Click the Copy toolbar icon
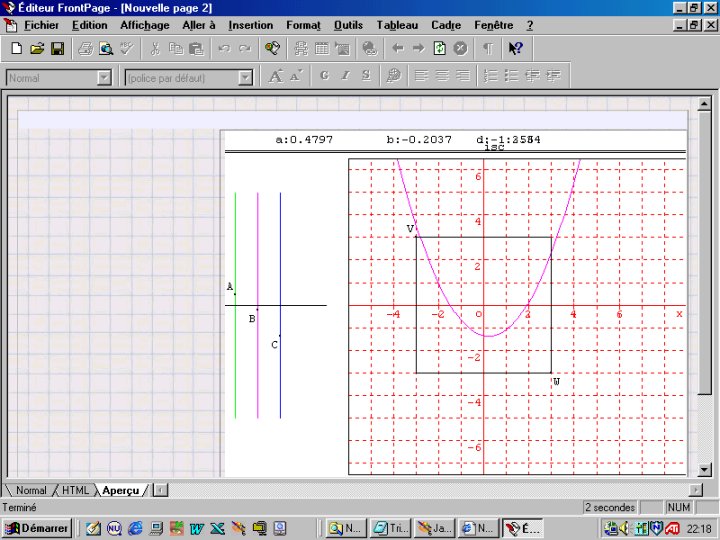Viewport: 720px width, 540px height. coord(176,48)
